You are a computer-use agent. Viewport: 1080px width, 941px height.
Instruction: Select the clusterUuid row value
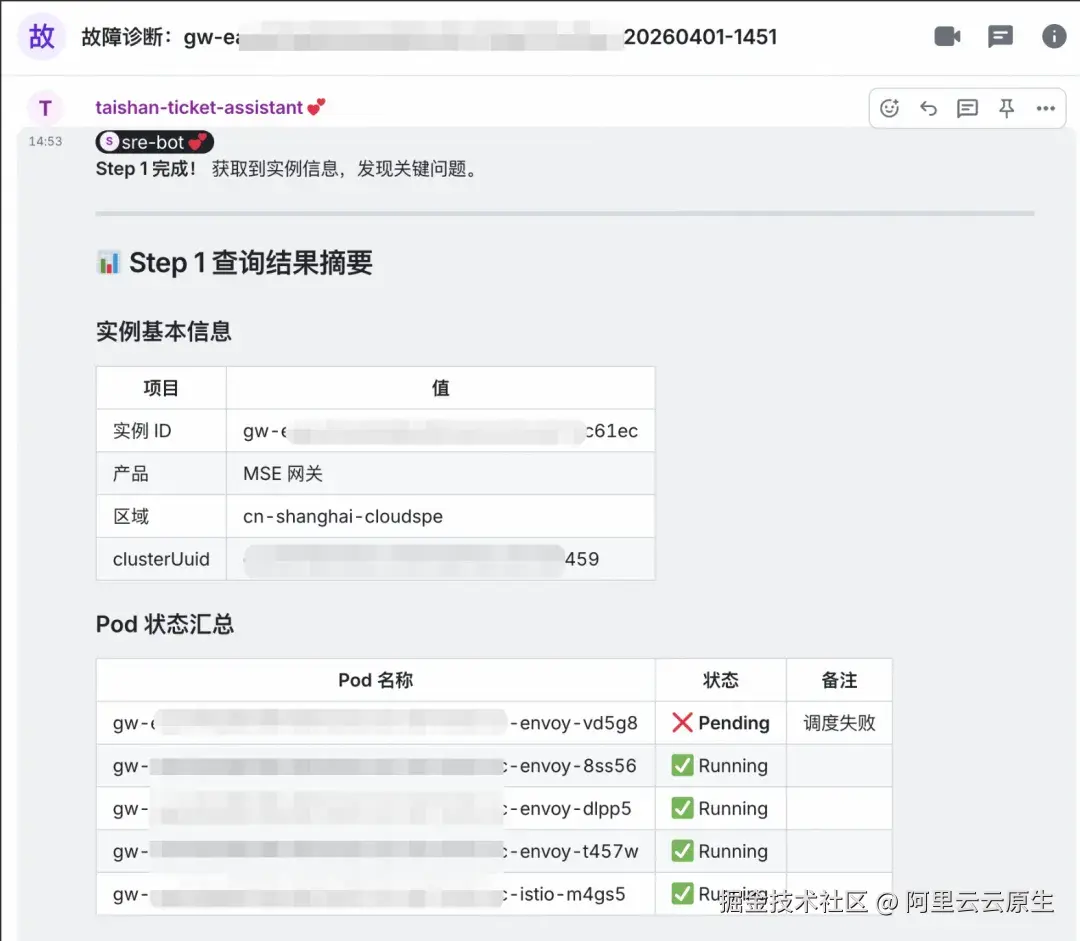[441, 560]
